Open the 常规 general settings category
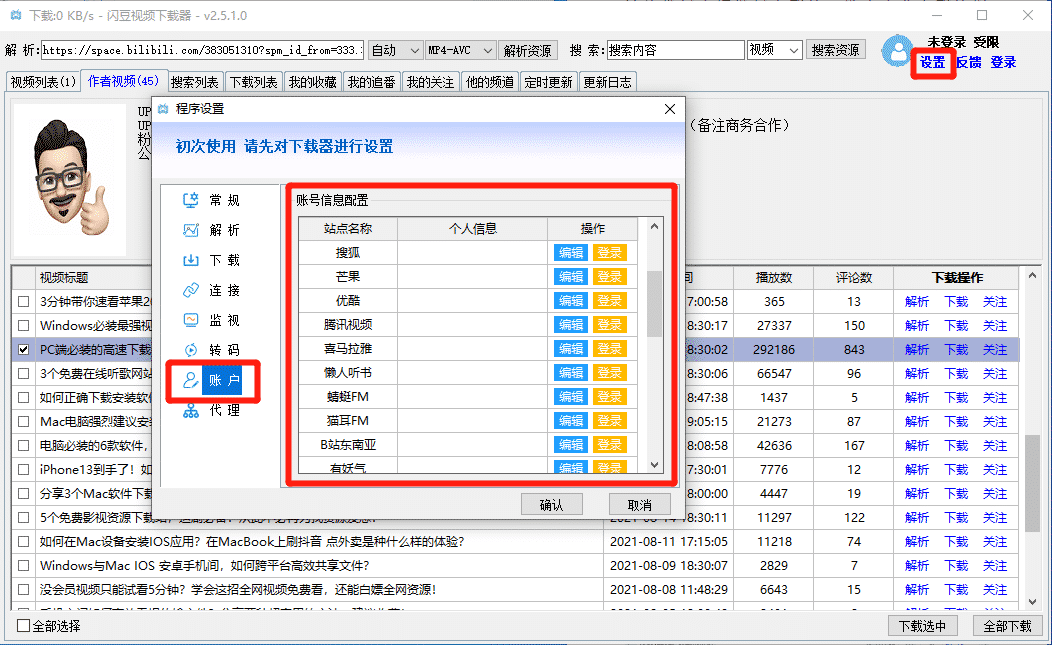The height and width of the screenshot is (645, 1052). (211, 200)
